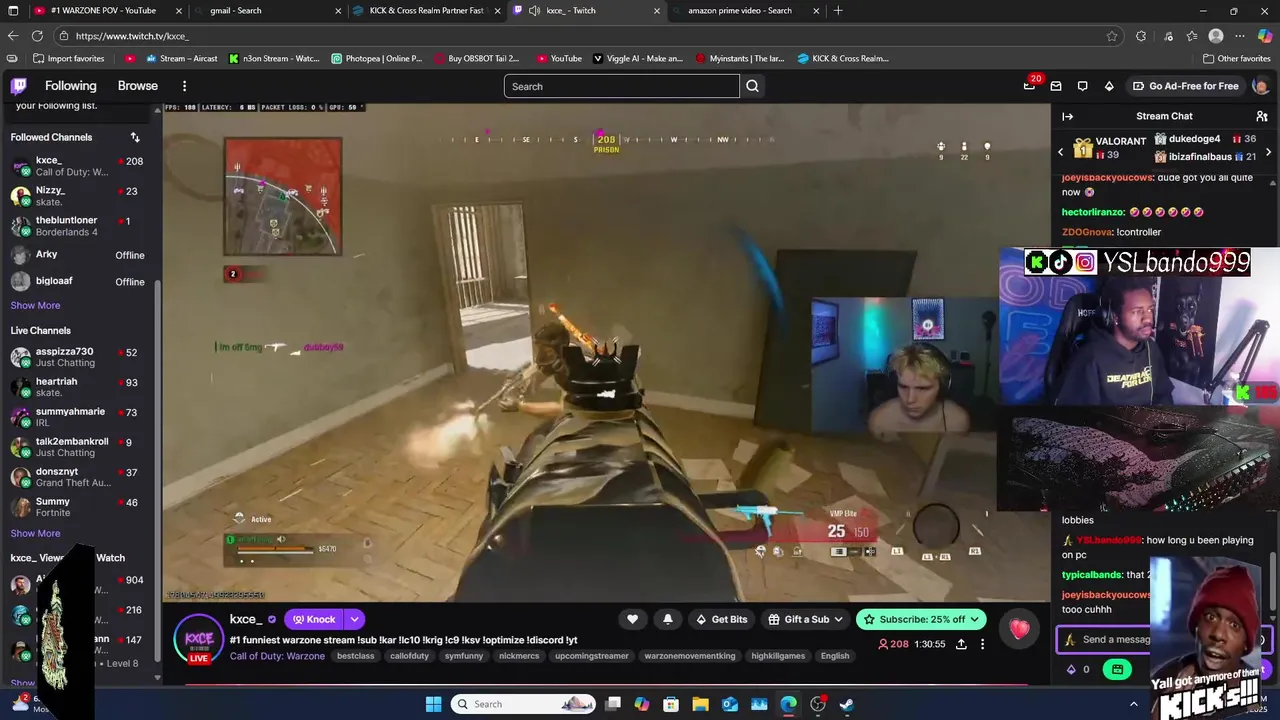Open Whispers speech bubble icon
This screenshot has width=1280, height=720.
(x=1083, y=86)
